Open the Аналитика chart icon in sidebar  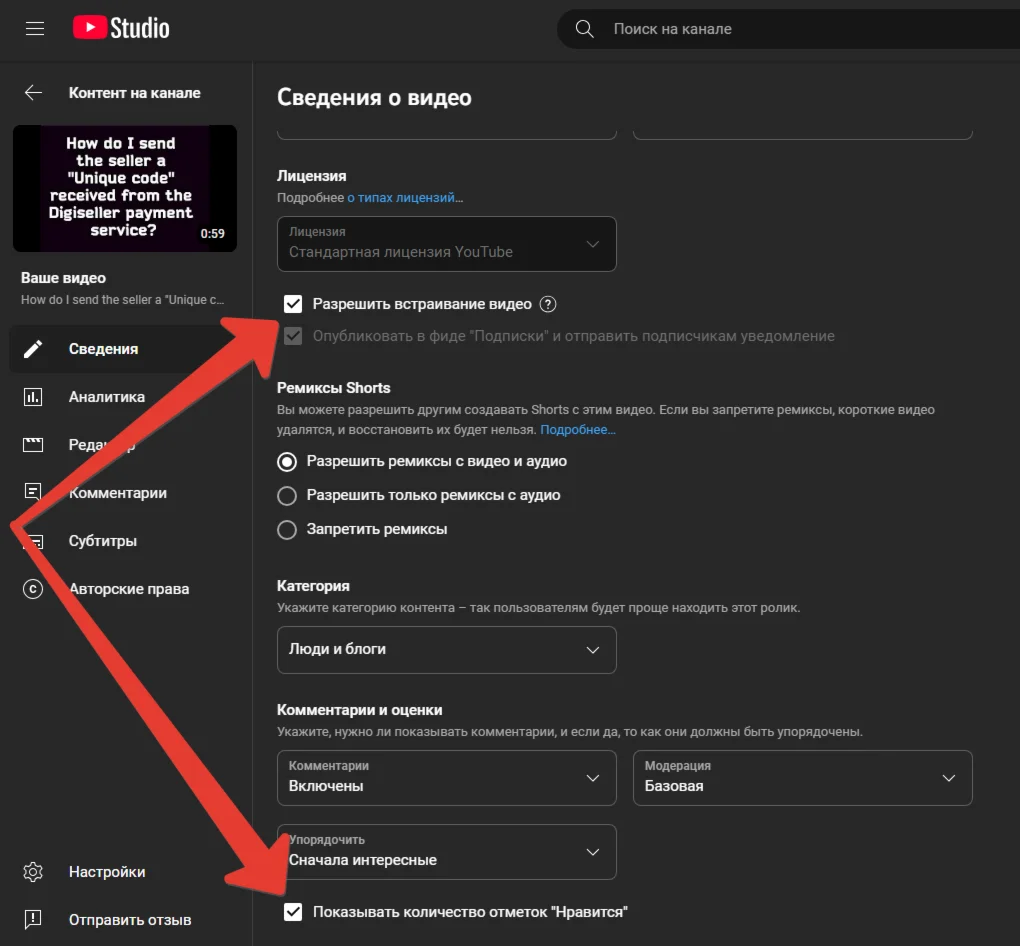(x=33, y=397)
